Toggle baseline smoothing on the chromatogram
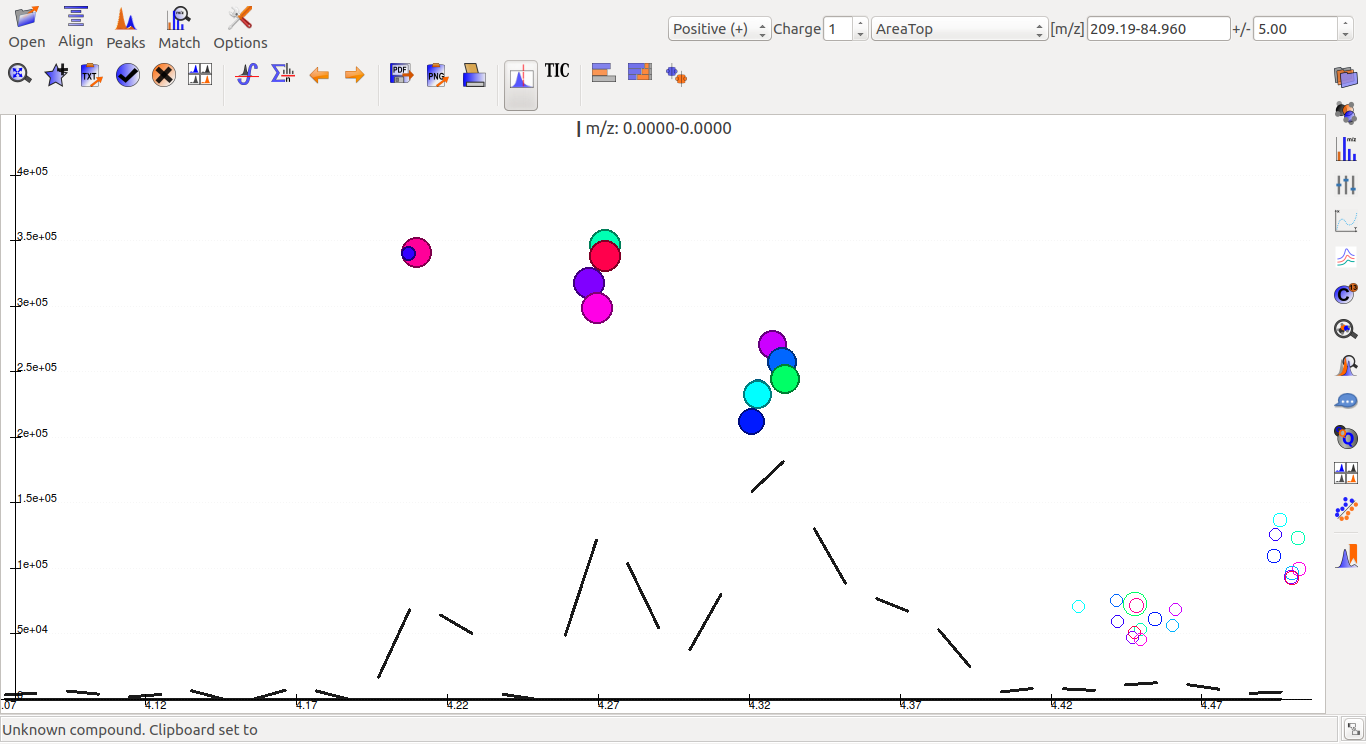 (246, 73)
